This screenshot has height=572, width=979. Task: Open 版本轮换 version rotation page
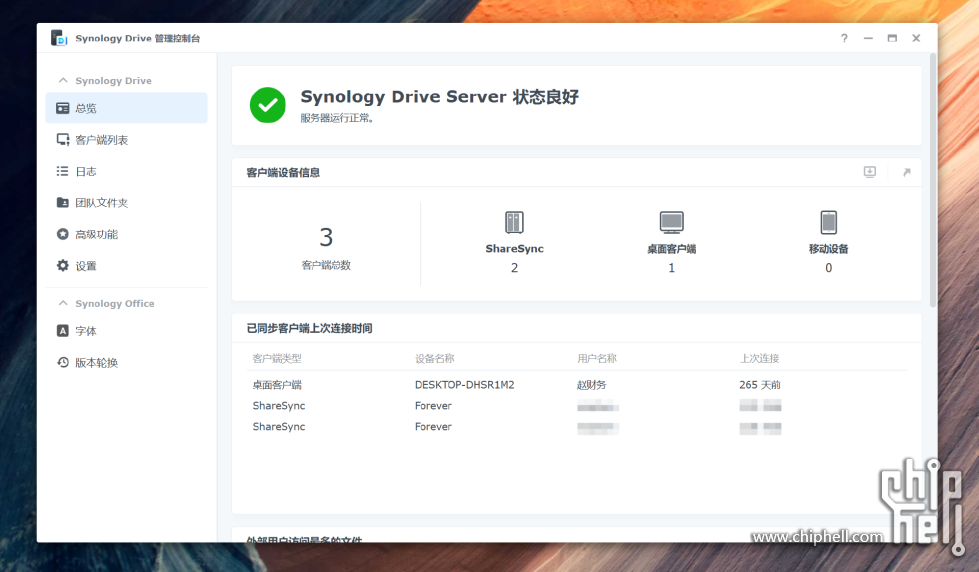[x=126, y=362]
